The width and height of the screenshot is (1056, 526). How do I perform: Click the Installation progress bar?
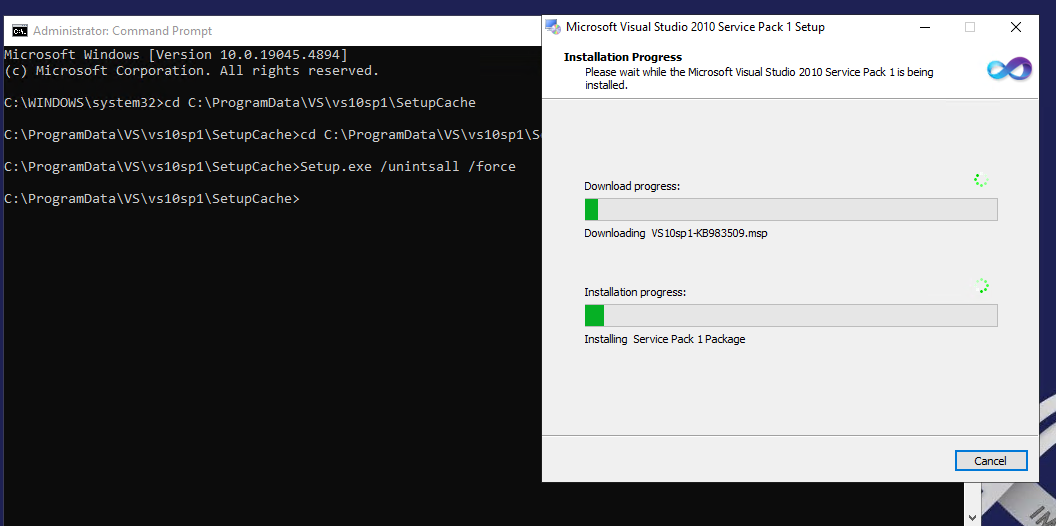(x=791, y=316)
